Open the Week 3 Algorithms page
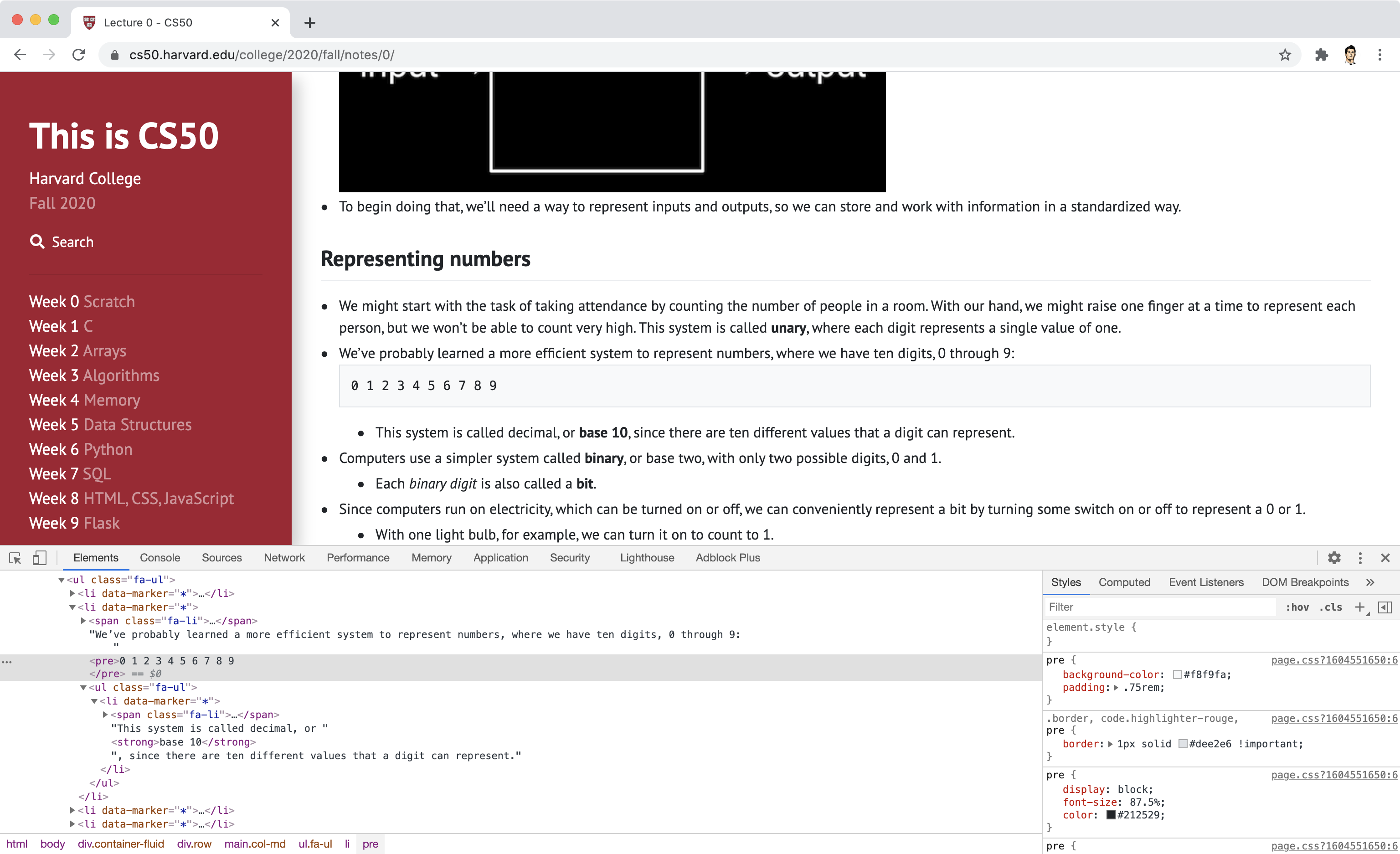 94,375
